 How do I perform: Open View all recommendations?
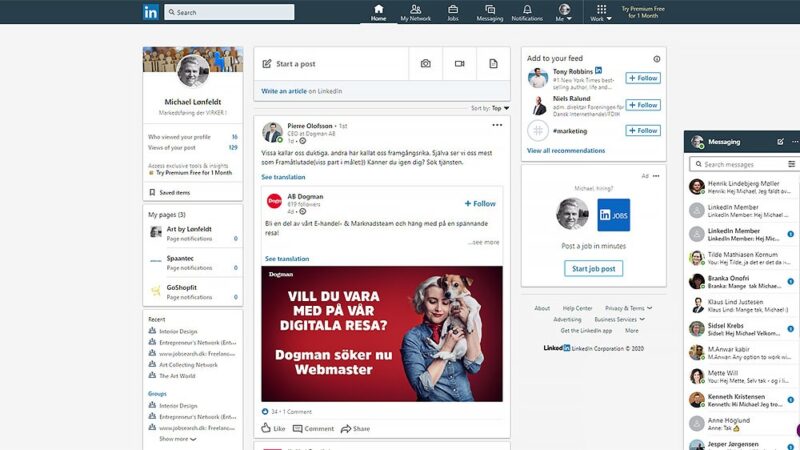coord(566,151)
